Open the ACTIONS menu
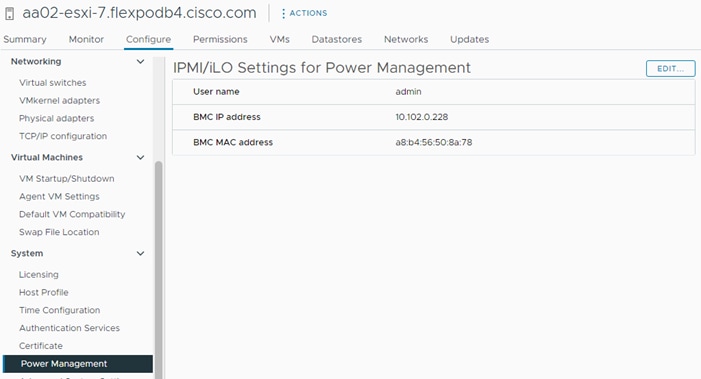 (x=304, y=13)
